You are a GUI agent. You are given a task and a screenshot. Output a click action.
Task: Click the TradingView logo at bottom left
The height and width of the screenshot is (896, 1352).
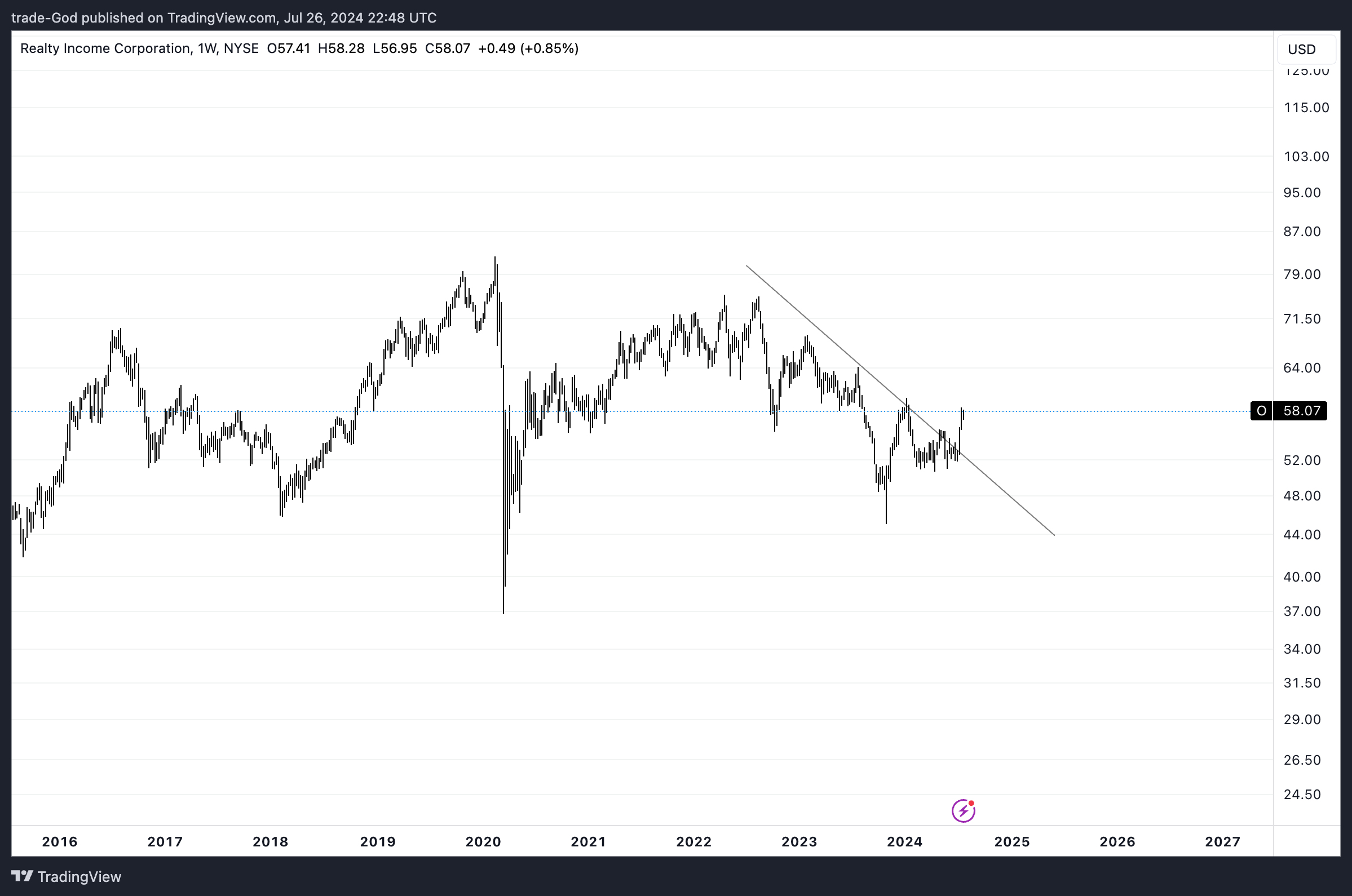(x=67, y=877)
